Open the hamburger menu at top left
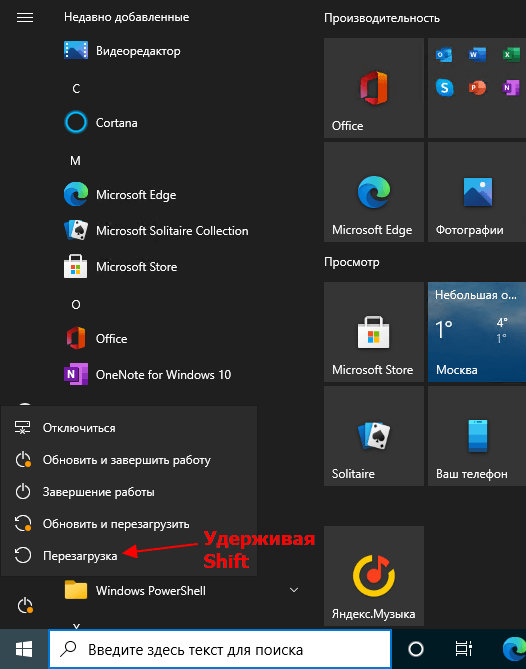Screen dimensions: 526x669 (25, 17)
